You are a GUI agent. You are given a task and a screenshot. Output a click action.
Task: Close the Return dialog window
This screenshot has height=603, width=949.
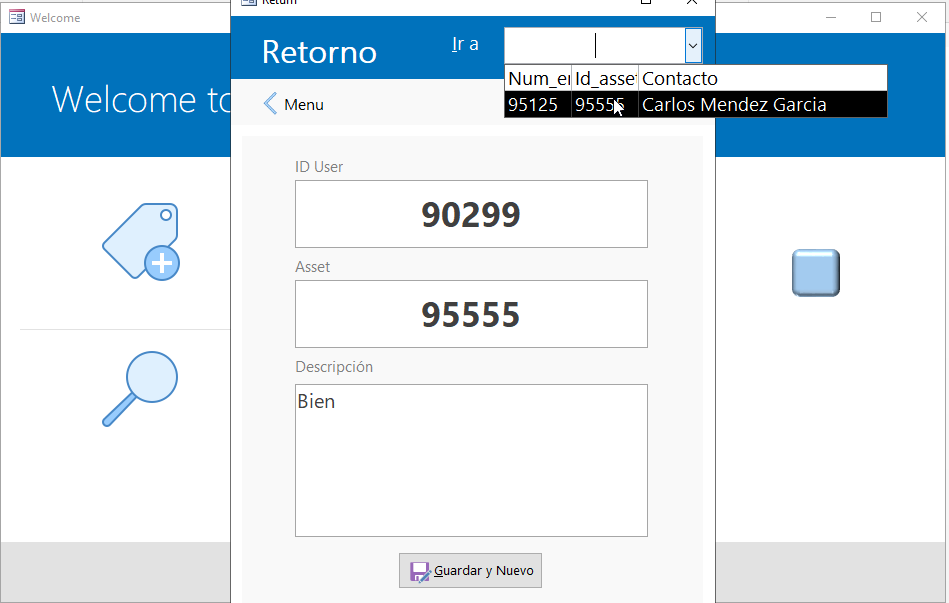point(692,2)
